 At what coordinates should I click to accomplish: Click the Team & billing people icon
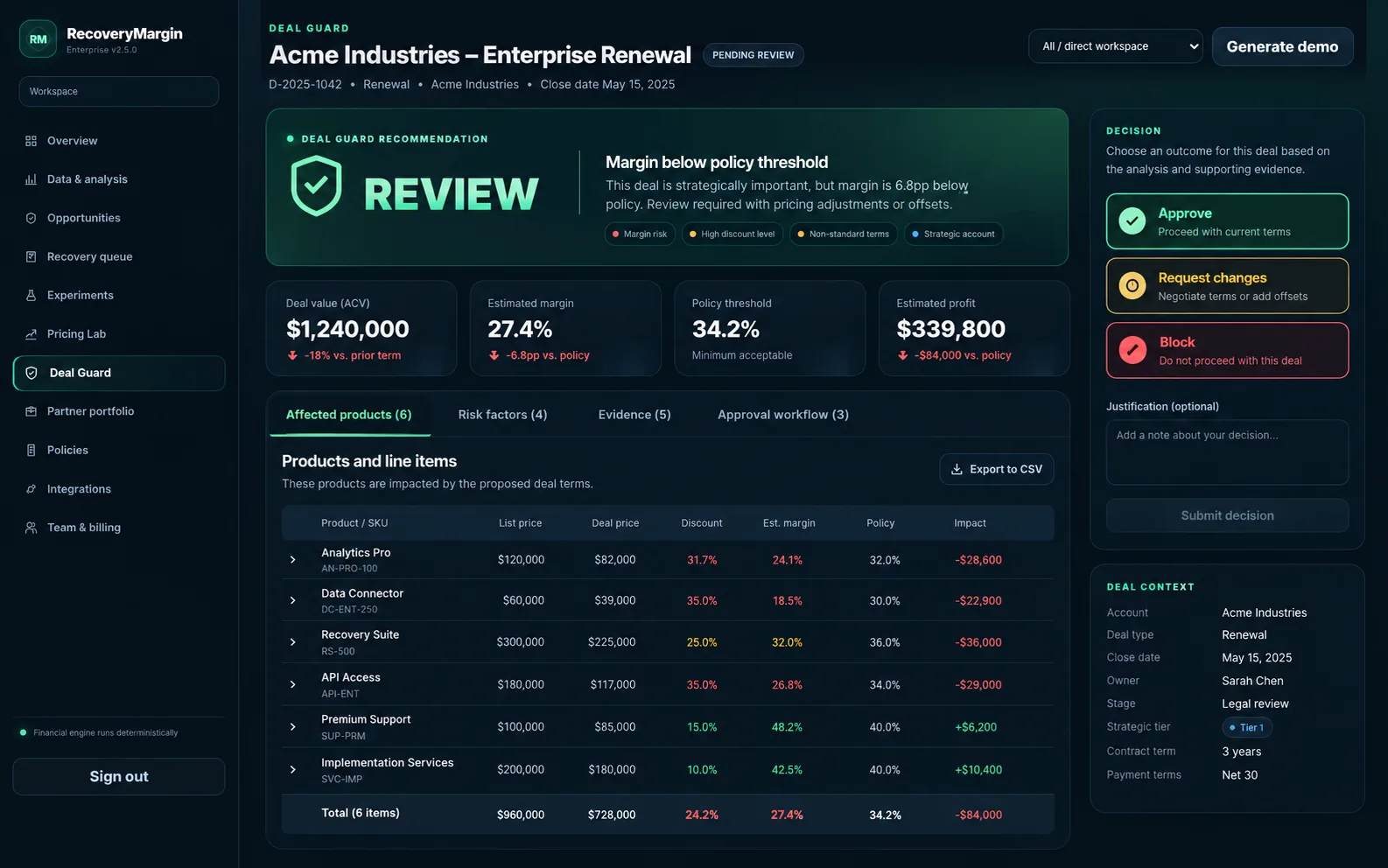click(x=32, y=528)
